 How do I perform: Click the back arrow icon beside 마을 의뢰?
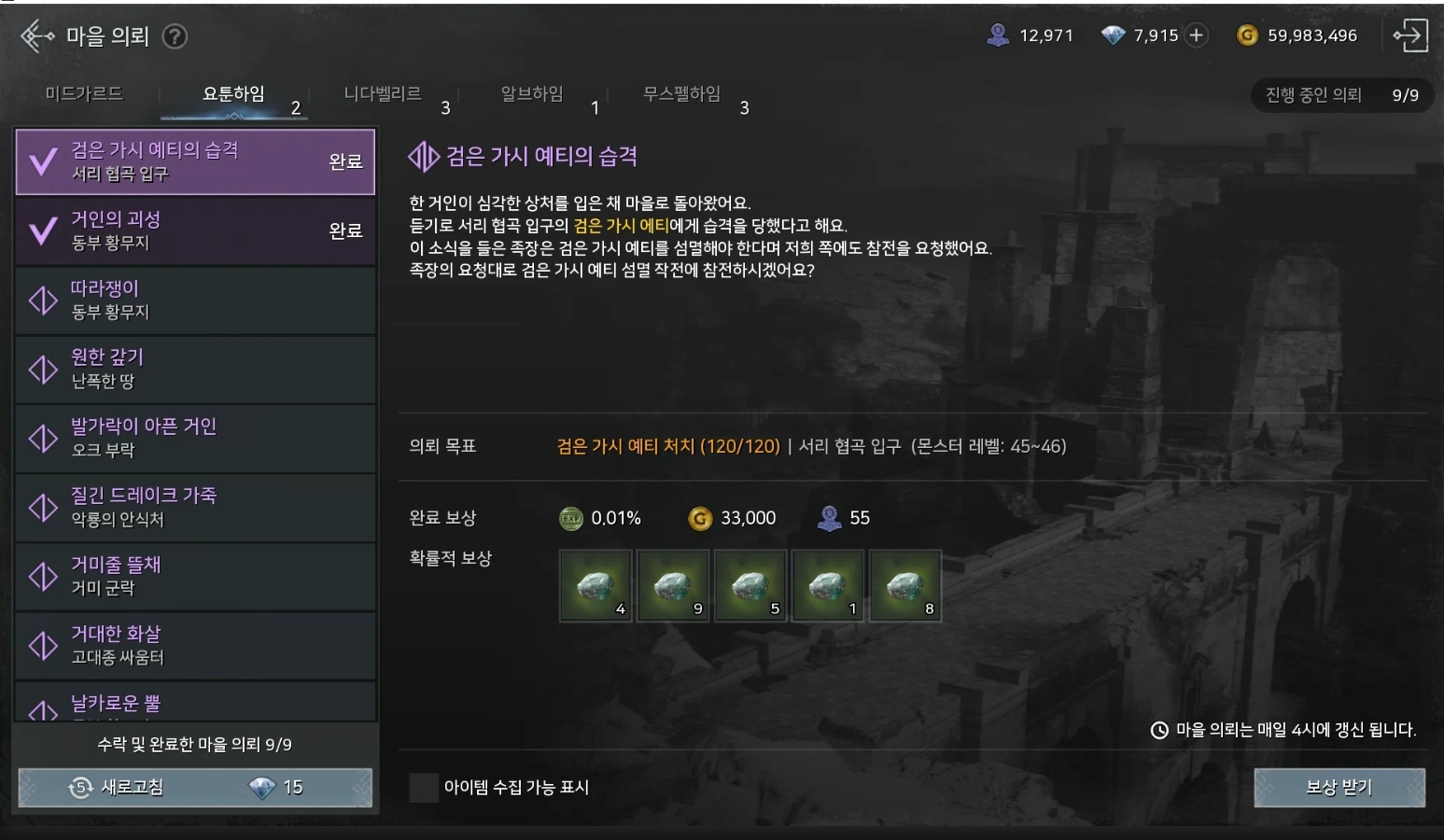(36, 36)
